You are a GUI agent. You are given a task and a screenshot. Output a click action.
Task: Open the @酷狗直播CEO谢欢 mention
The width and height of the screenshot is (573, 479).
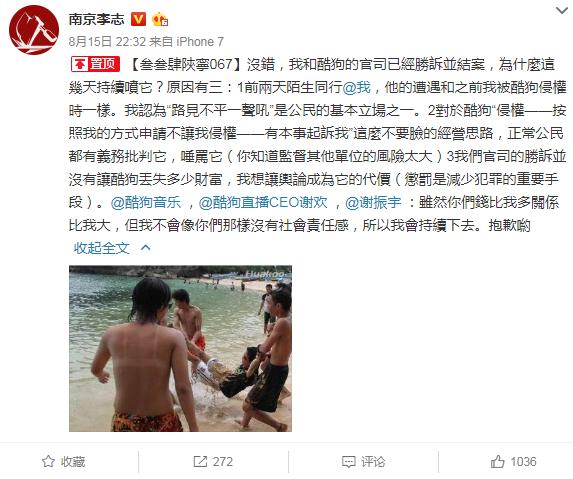[263, 202]
